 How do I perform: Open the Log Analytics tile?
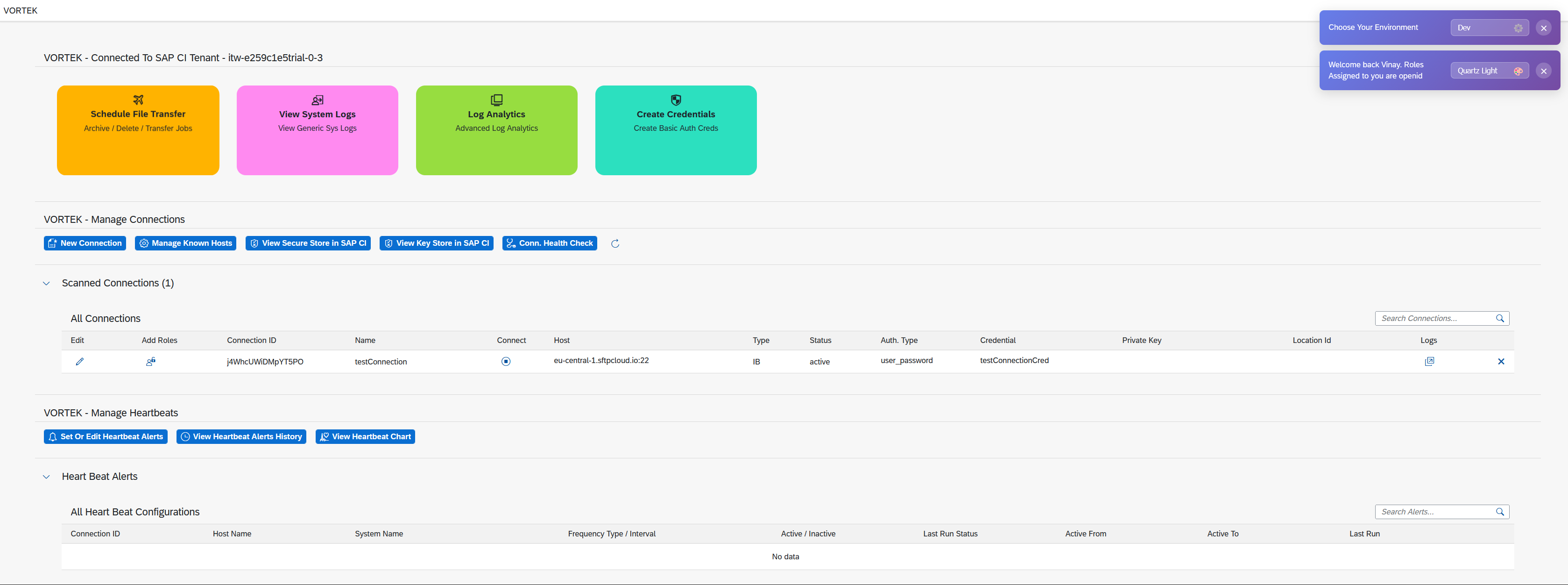coord(496,130)
